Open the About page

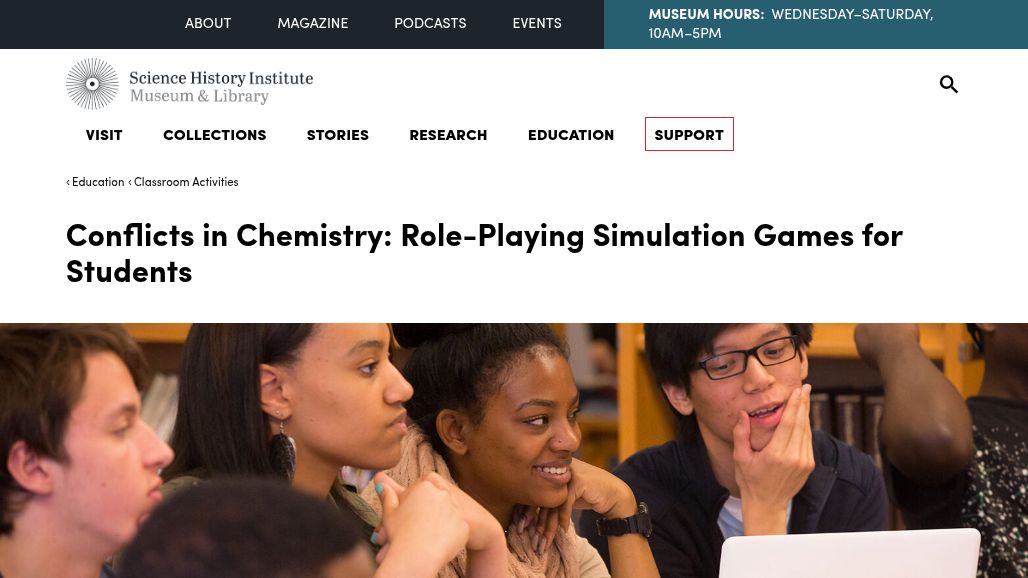[208, 23]
